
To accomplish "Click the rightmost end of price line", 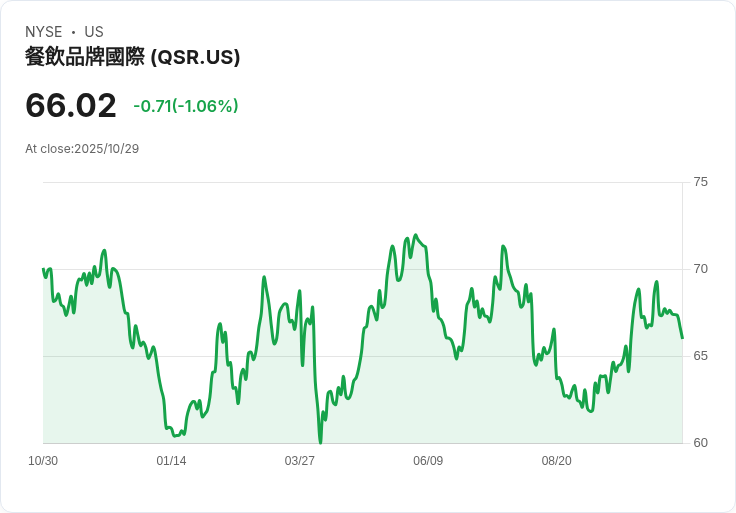I will coord(682,337).
